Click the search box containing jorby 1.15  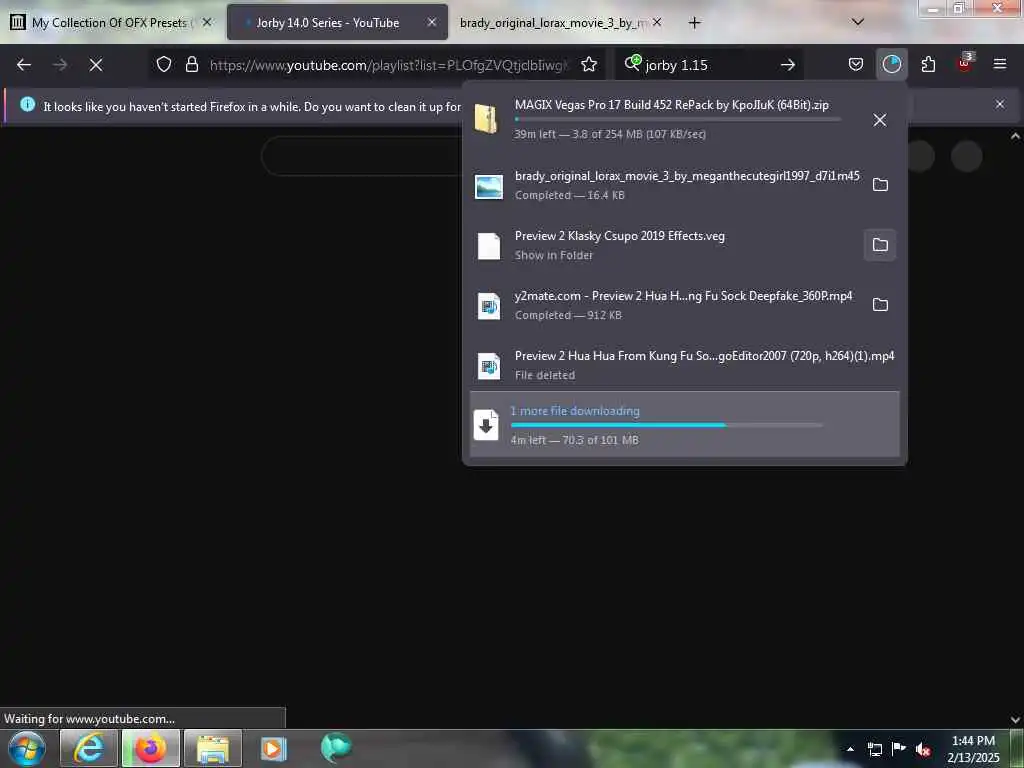coord(709,65)
